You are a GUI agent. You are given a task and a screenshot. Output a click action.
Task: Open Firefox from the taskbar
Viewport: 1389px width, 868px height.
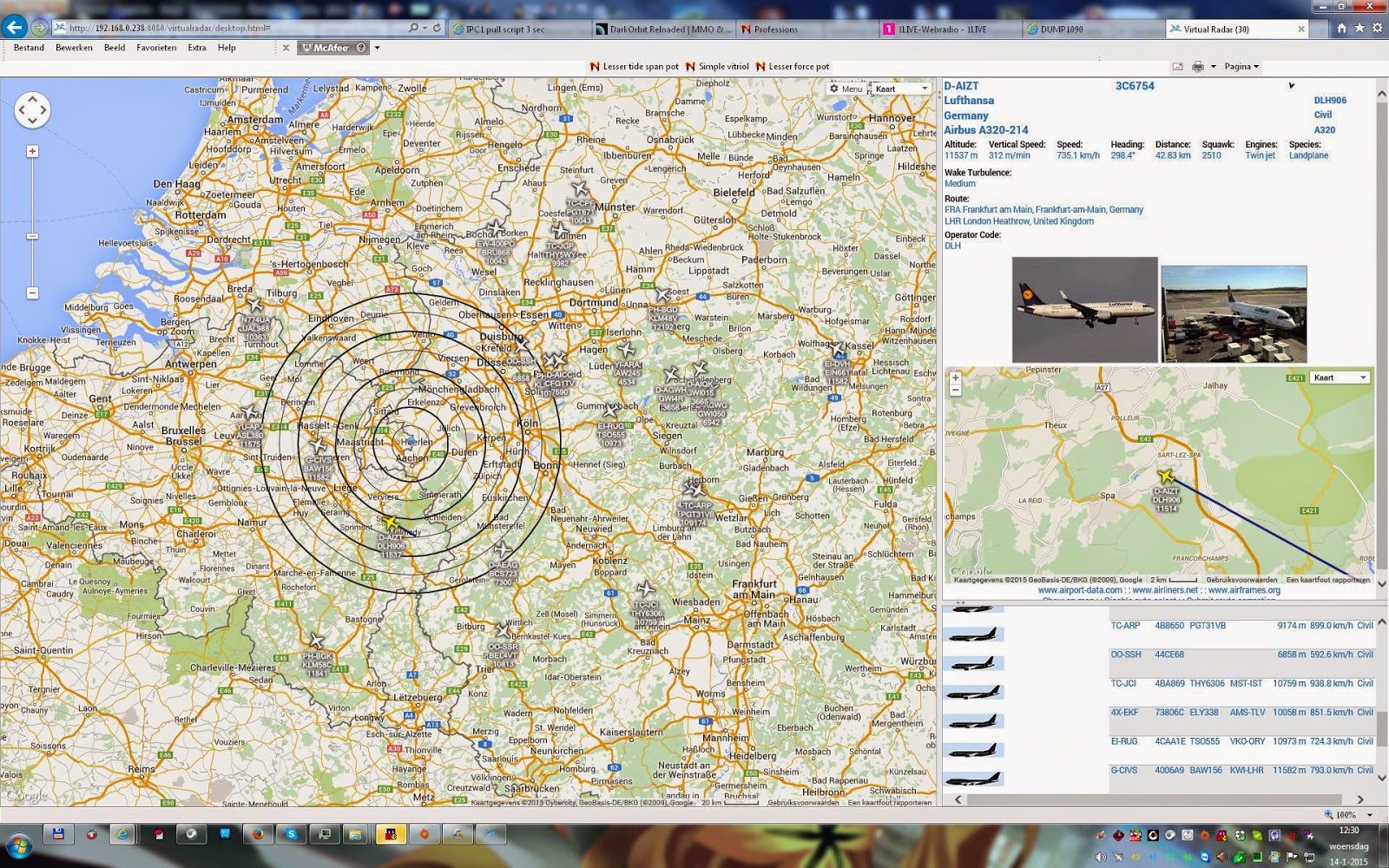258,834
